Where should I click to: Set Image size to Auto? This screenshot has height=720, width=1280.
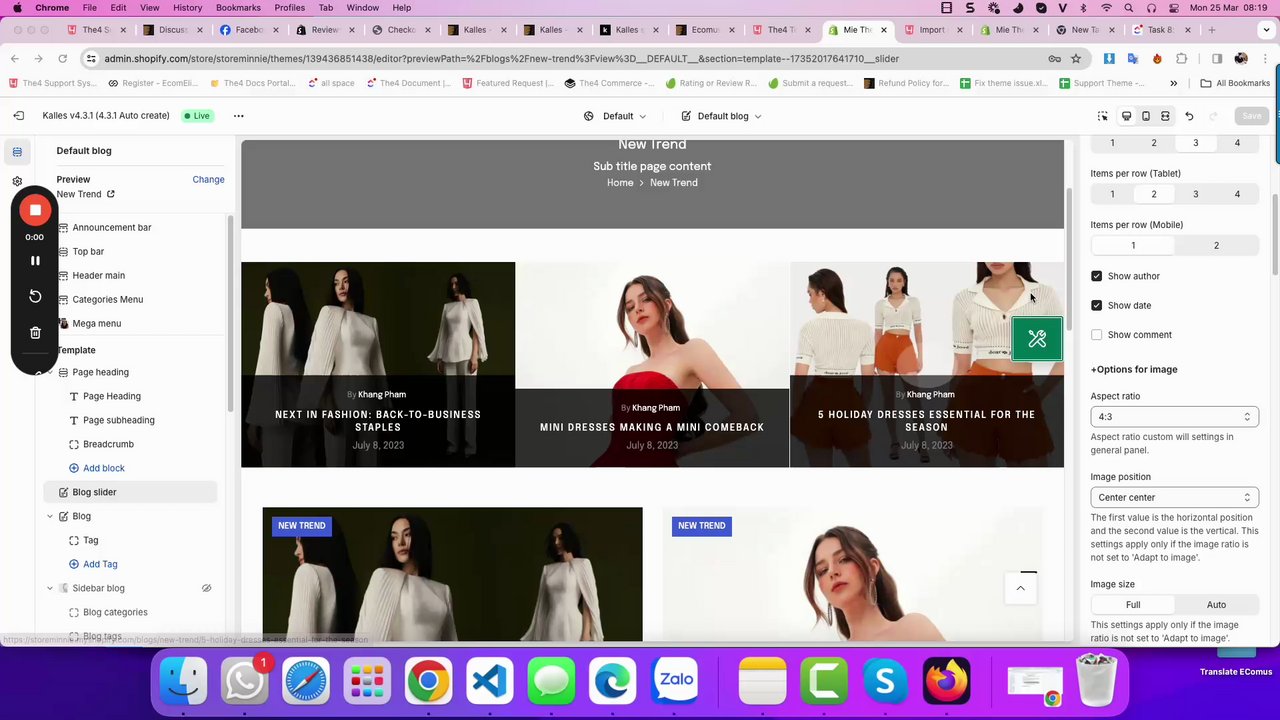[x=1216, y=605]
